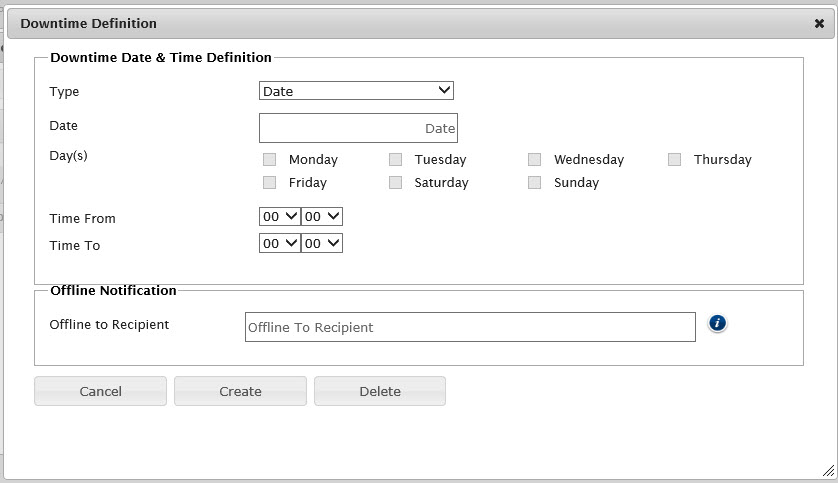Click the Create button
The height and width of the screenshot is (483, 838).
click(240, 391)
